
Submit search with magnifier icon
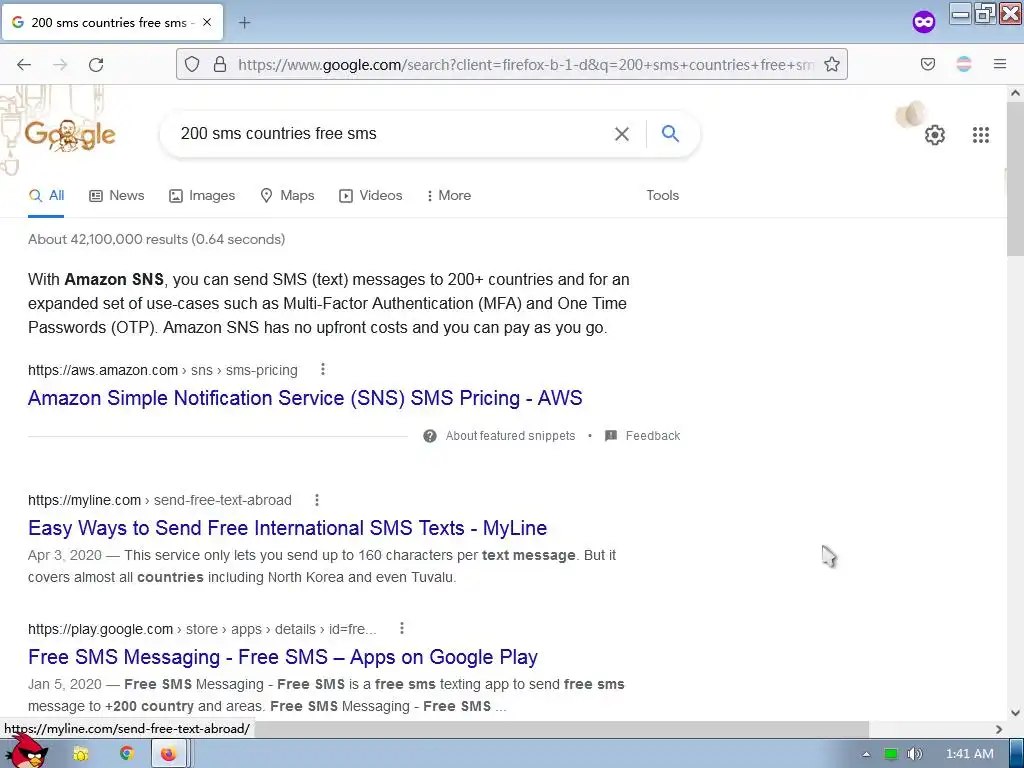pyautogui.click(x=670, y=133)
